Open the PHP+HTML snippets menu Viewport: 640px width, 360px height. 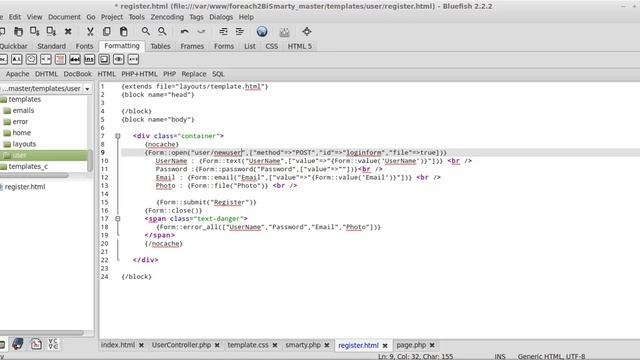pos(139,74)
